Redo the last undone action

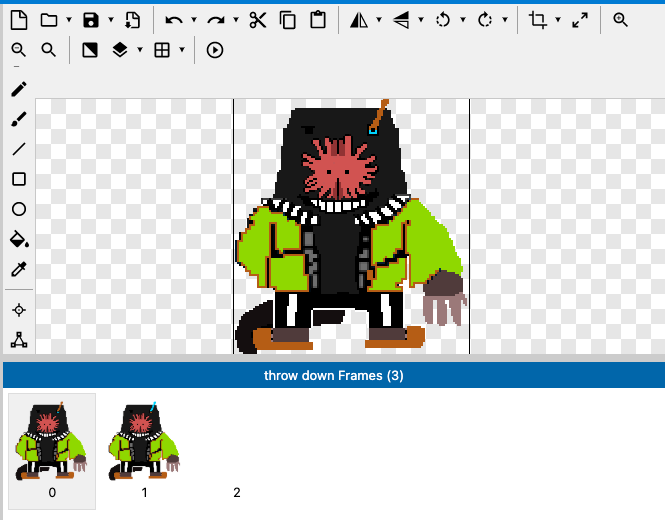[216, 20]
